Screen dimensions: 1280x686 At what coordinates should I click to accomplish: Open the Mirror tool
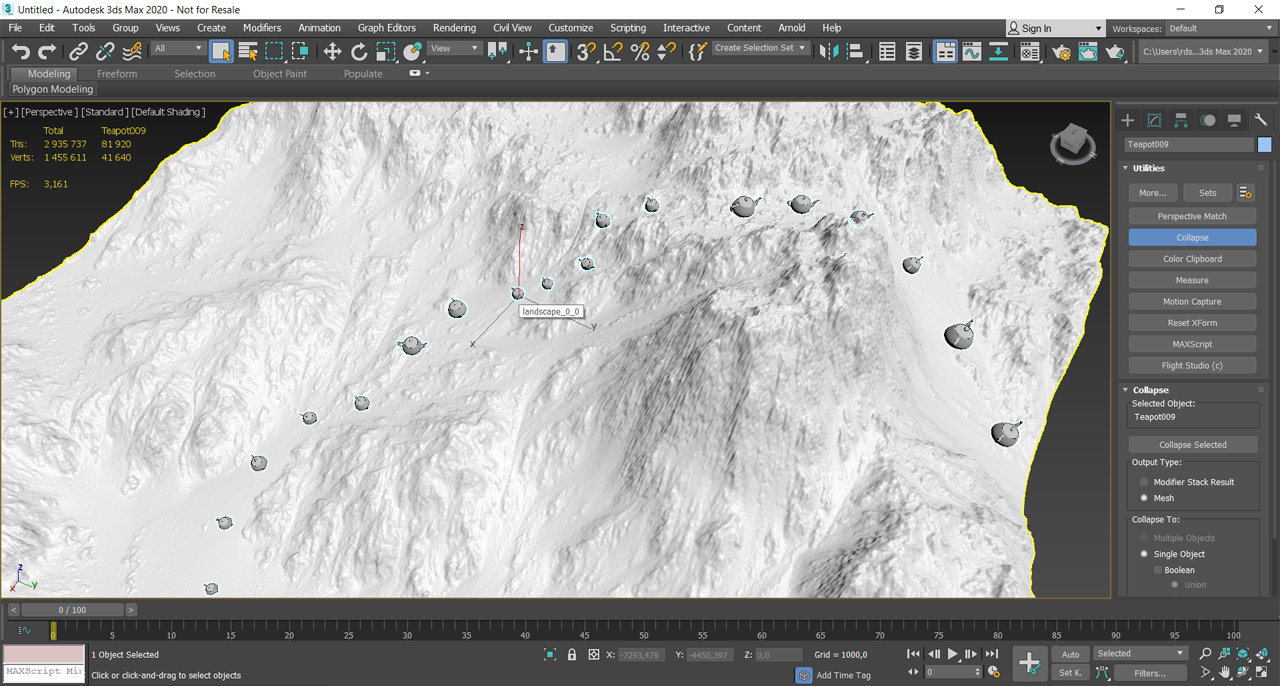click(x=828, y=52)
